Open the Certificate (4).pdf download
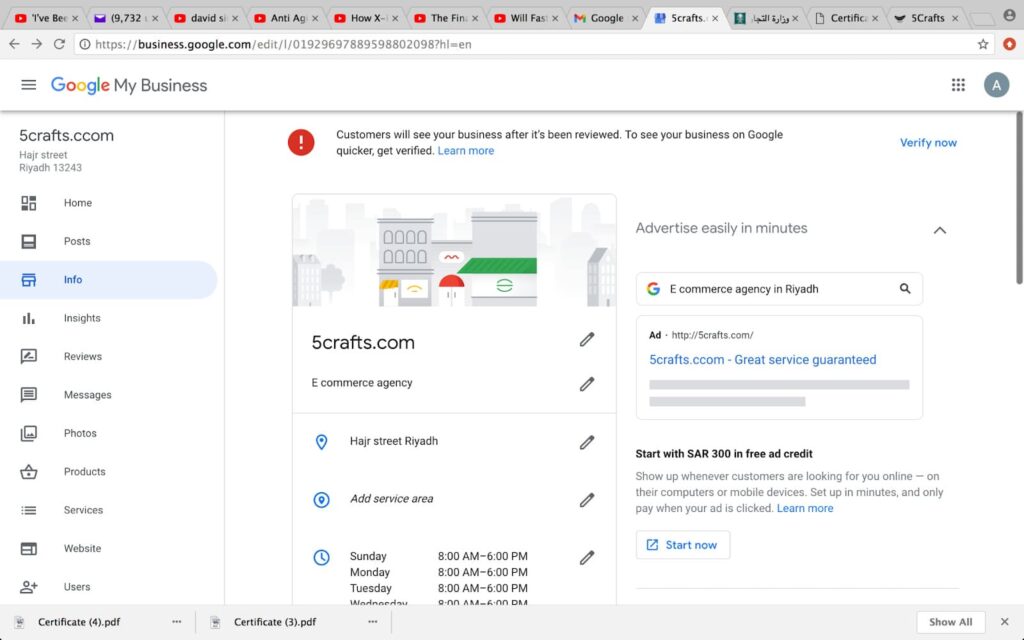The height and width of the screenshot is (640, 1024). (79, 622)
